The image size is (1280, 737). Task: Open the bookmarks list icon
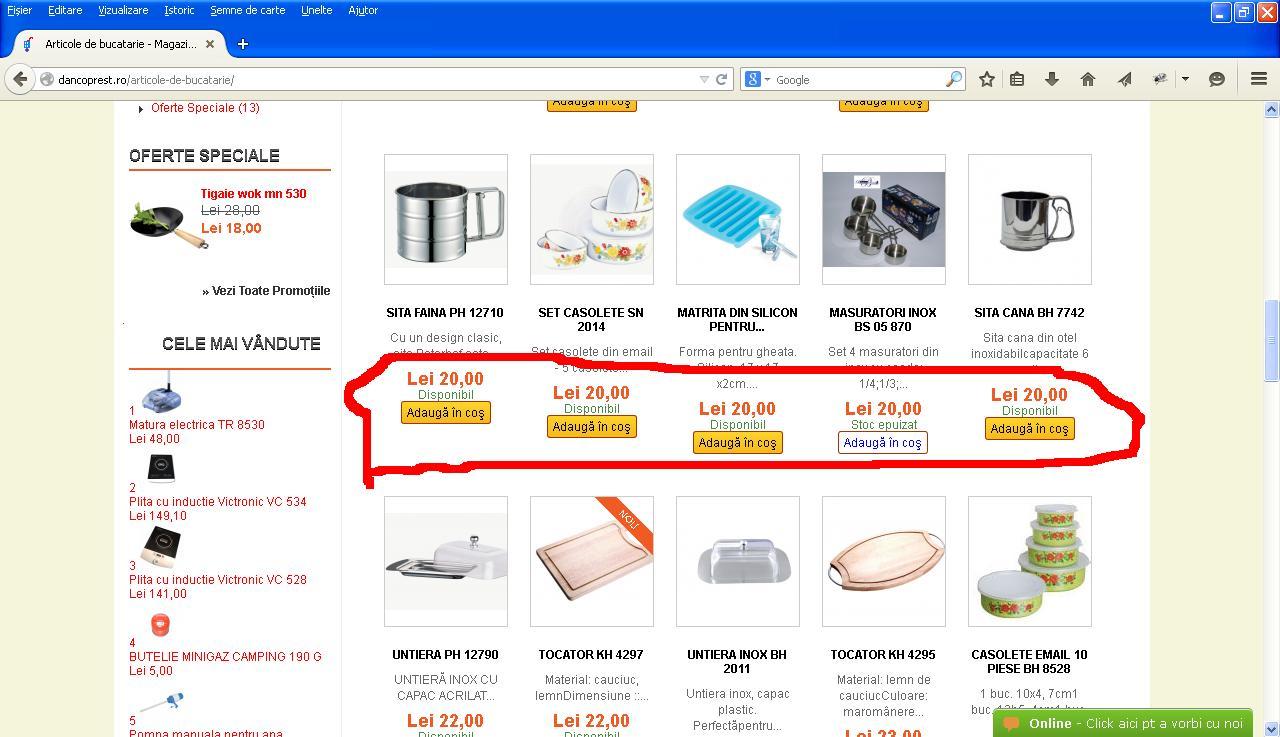[x=1017, y=79]
